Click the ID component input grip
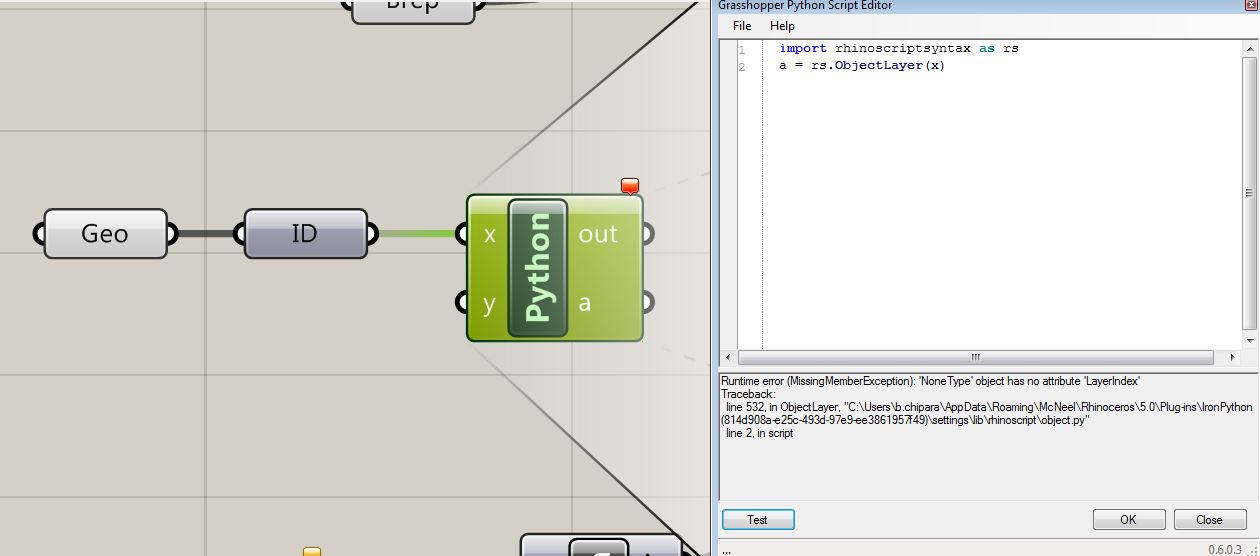This screenshot has width=1260, height=556. pos(240,234)
